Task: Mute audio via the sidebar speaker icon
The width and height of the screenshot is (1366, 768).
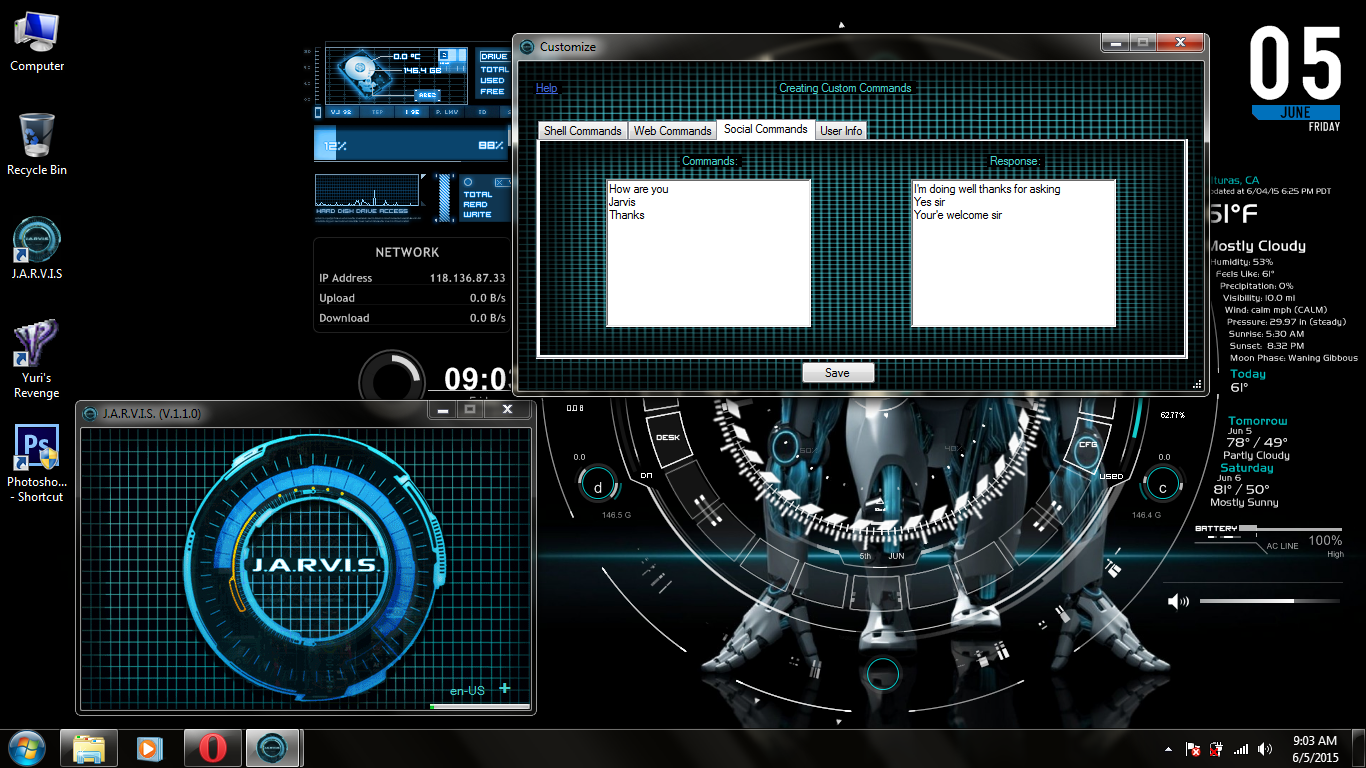Action: point(1179,601)
